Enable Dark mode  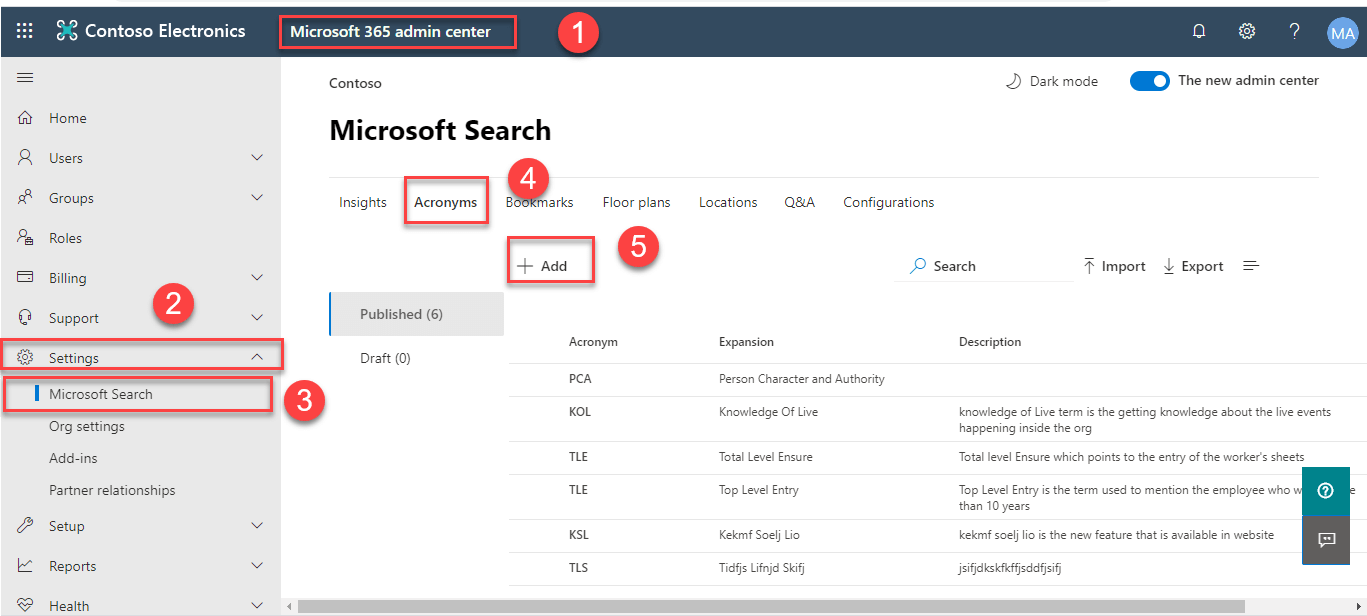point(1051,81)
